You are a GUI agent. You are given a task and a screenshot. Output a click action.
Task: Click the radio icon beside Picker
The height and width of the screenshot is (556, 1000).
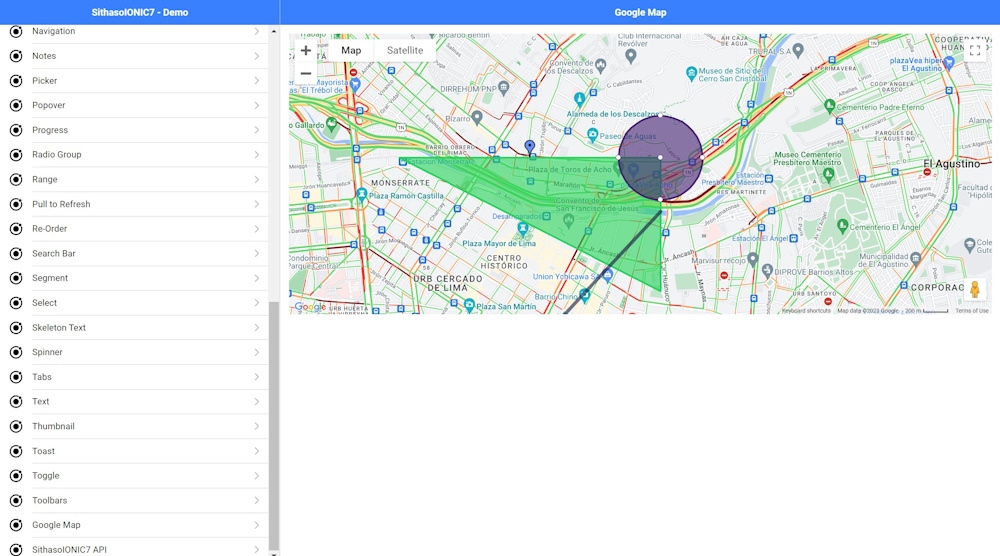(16, 81)
